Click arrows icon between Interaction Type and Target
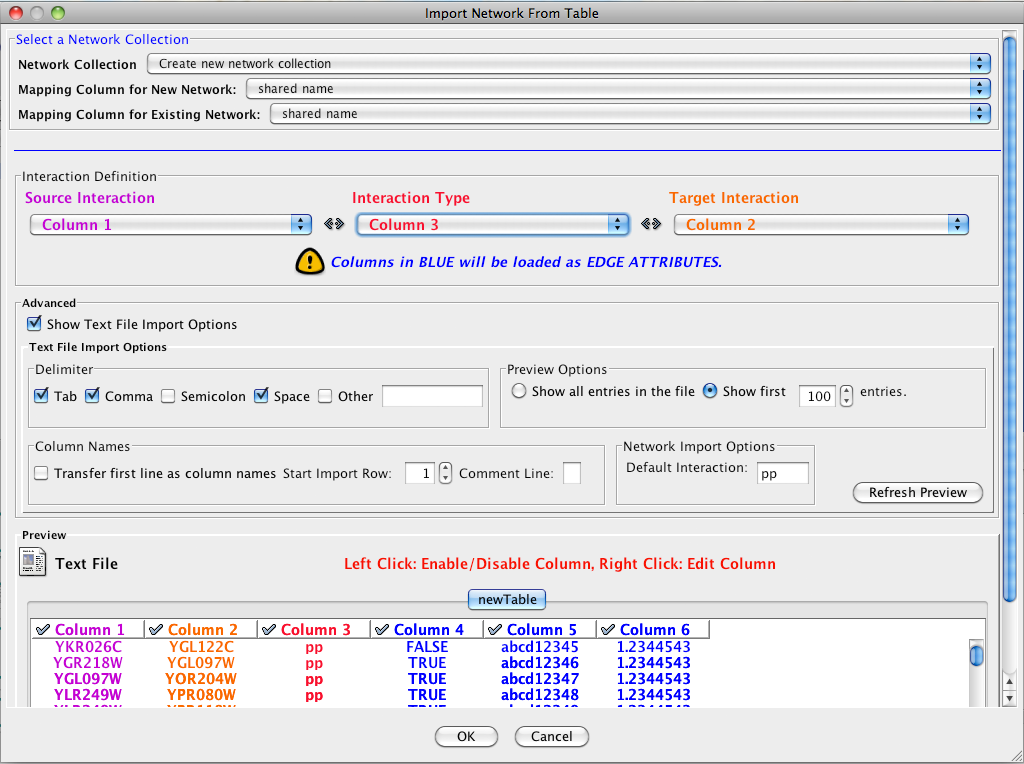 click(651, 225)
